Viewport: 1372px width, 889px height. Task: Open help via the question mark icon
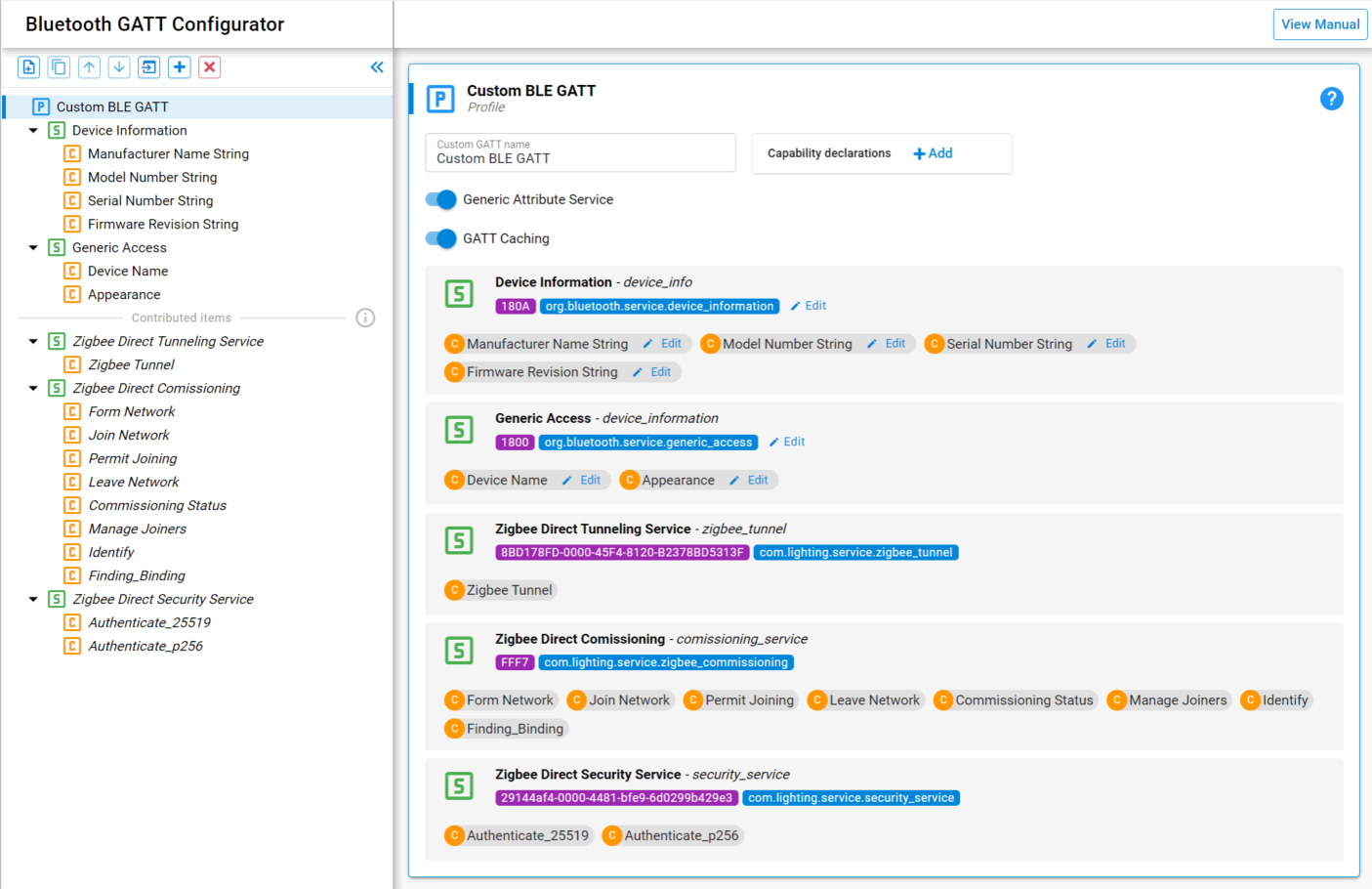point(1331,99)
